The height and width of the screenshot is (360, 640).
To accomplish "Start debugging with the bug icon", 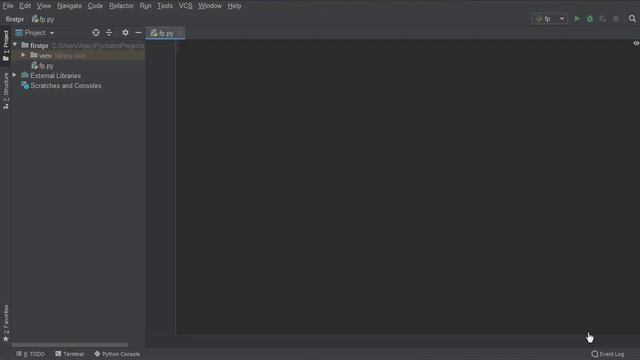I will 590,19.
